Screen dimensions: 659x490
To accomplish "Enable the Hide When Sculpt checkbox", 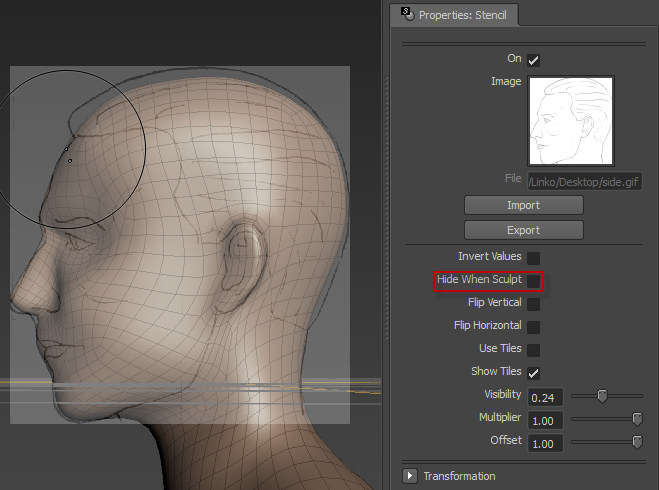I will point(534,281).
